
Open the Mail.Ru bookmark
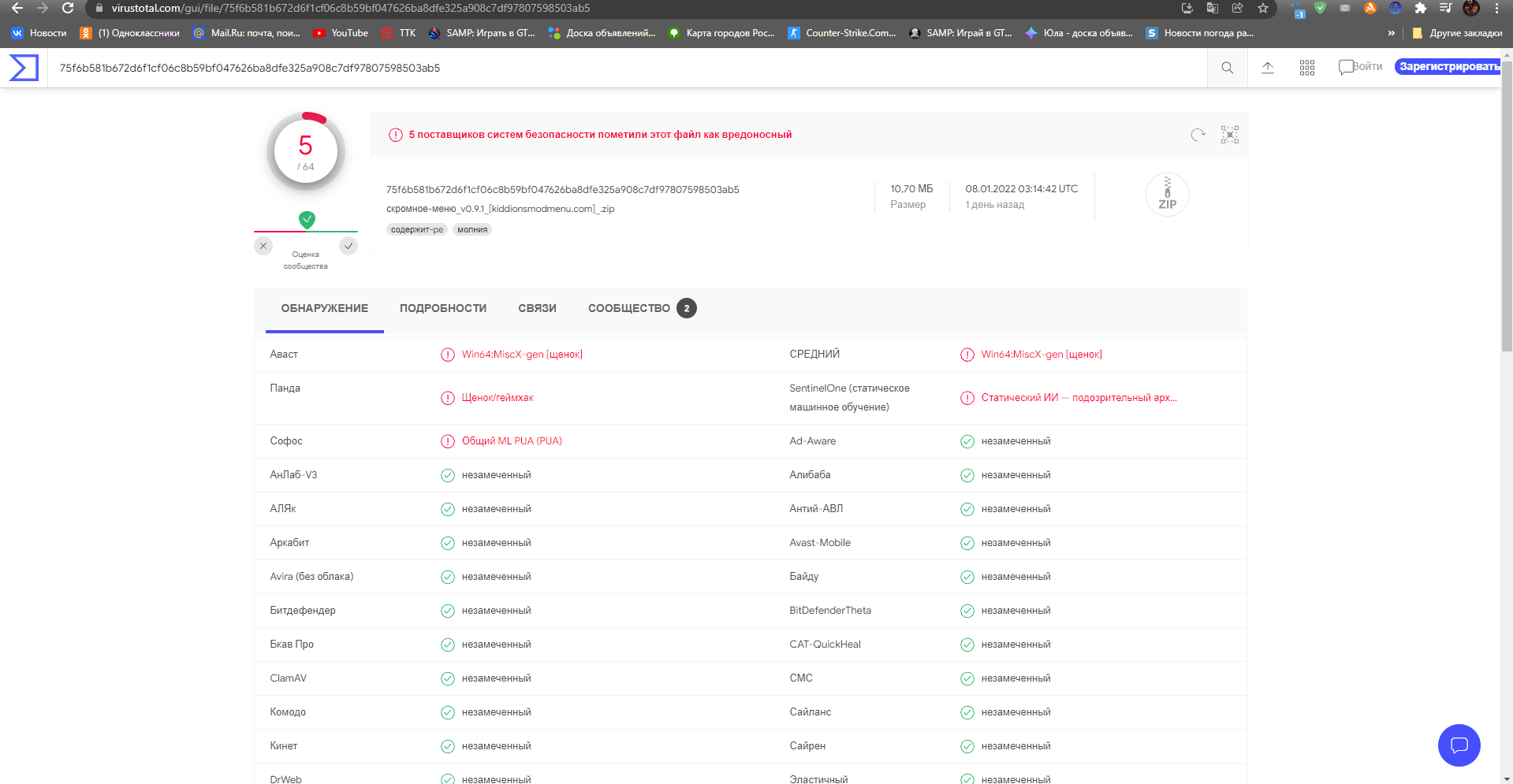(x=247, y=33)
